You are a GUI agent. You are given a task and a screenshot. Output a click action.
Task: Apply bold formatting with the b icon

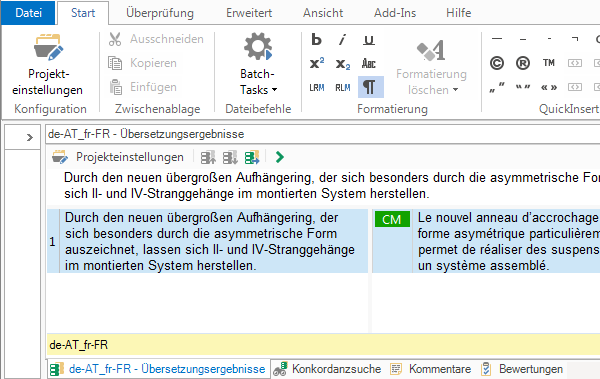click(x=316, y=39)
